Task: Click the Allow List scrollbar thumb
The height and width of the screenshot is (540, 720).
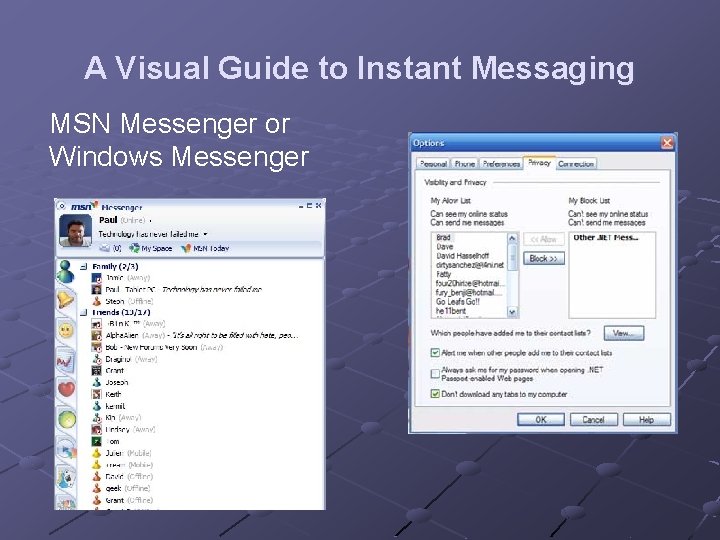Action: (x=512, y=256)
